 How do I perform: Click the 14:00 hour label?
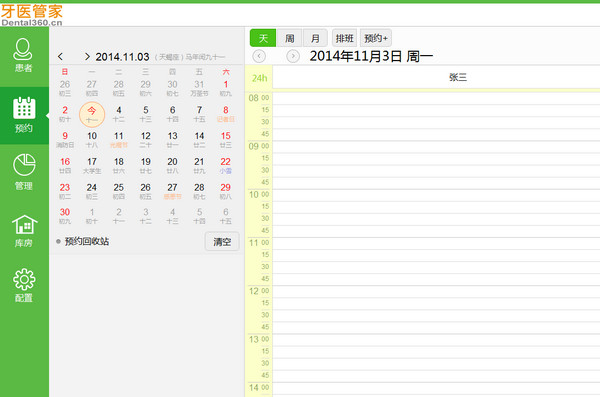[259, 387]
